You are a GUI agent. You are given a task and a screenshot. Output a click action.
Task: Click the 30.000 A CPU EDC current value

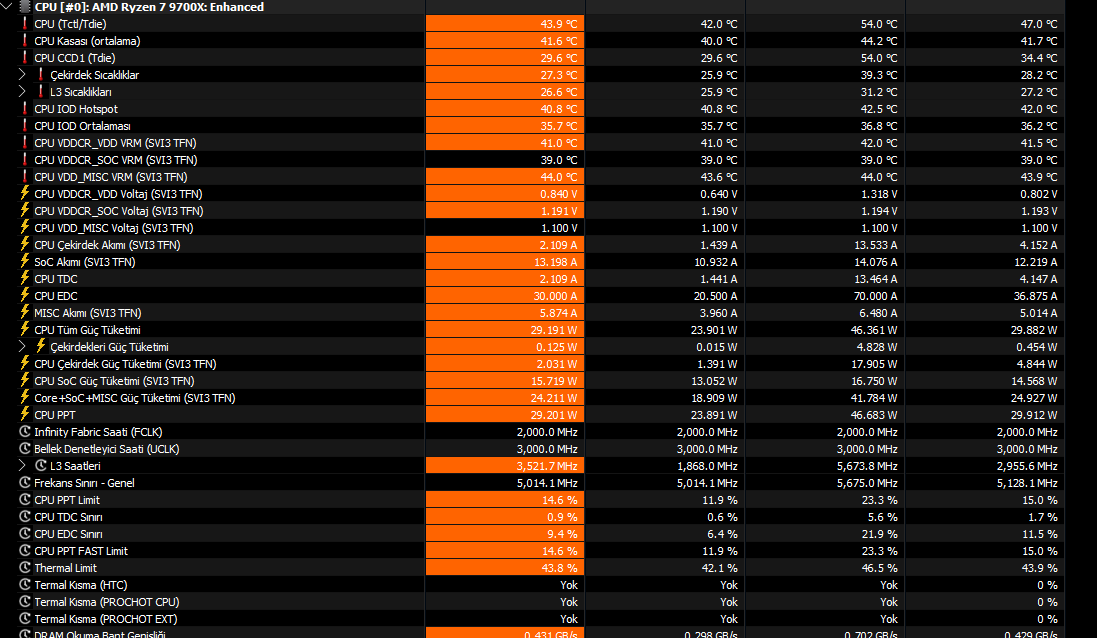point(505,296)
